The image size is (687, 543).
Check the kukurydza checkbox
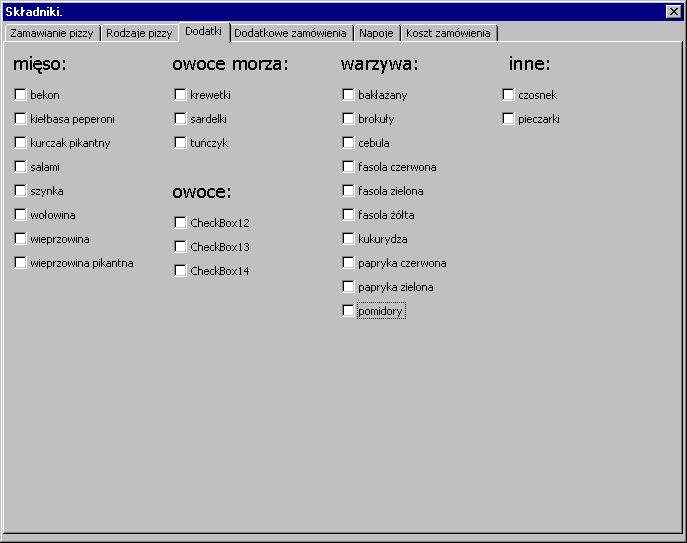[x=349, y=239]
